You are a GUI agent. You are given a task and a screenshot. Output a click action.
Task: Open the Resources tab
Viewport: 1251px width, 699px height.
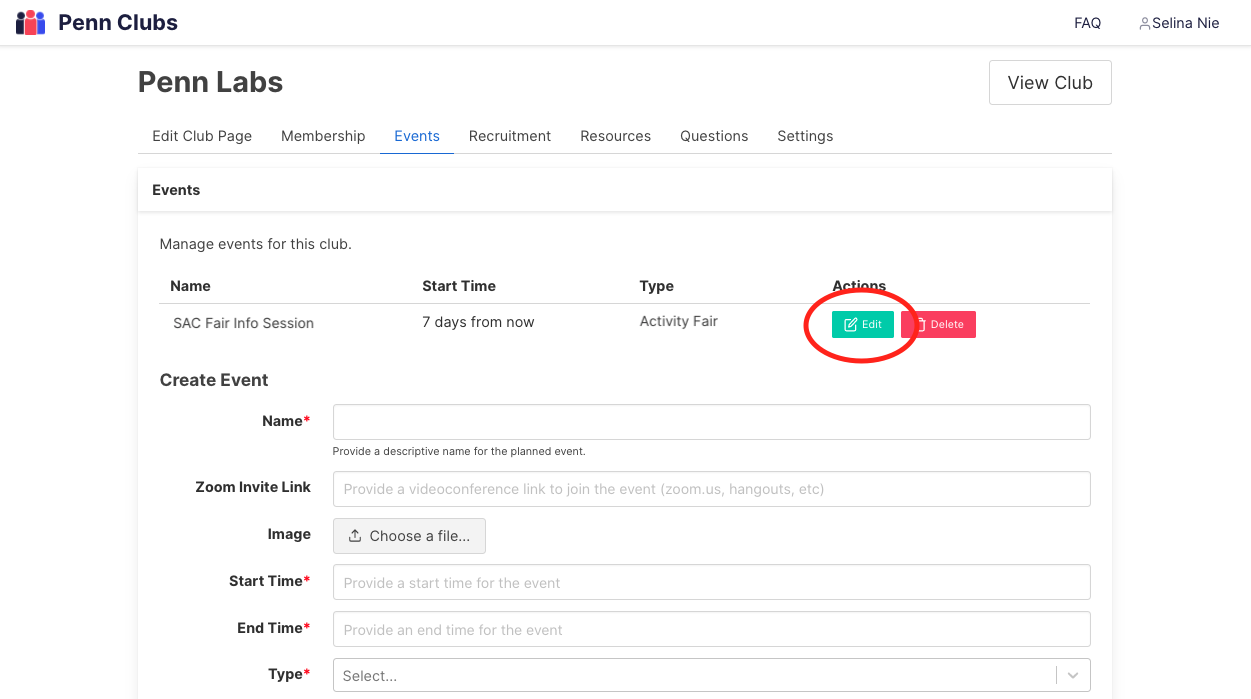(615, 136)
